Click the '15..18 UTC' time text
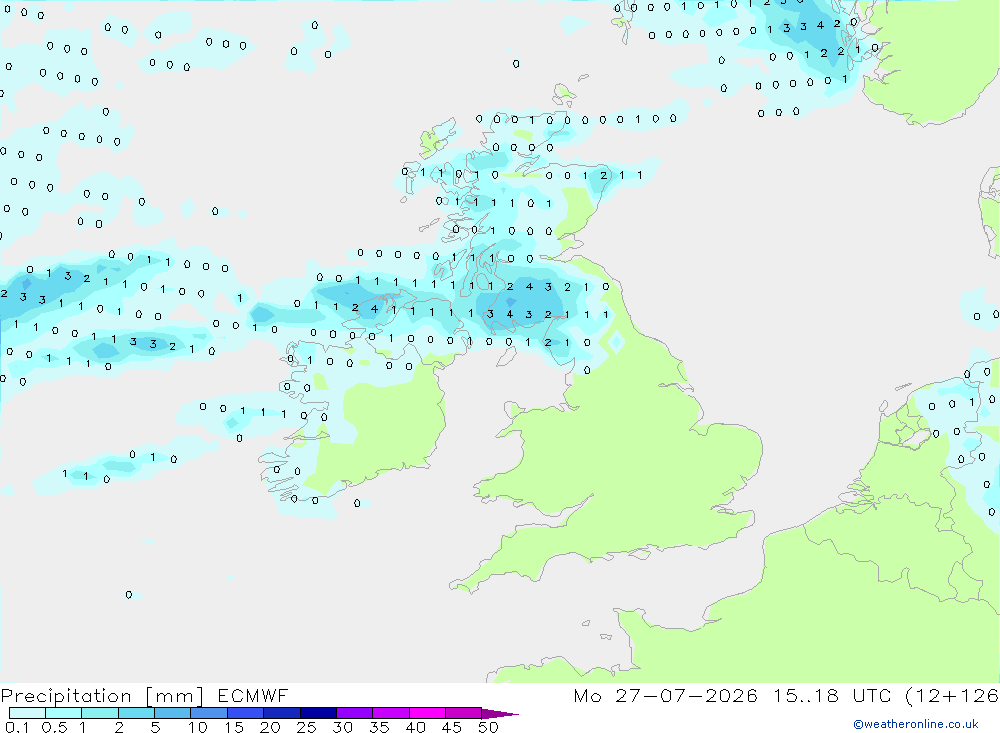The width and height of the screenshot is (1000, 733). (832, 695)
